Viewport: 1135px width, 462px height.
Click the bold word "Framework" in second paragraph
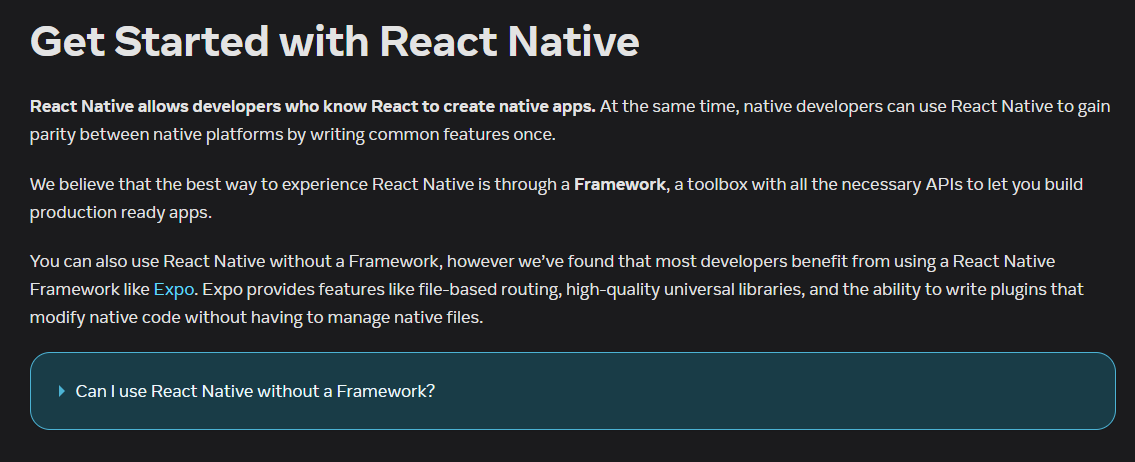pyautogui.click(x=619, y=185)
